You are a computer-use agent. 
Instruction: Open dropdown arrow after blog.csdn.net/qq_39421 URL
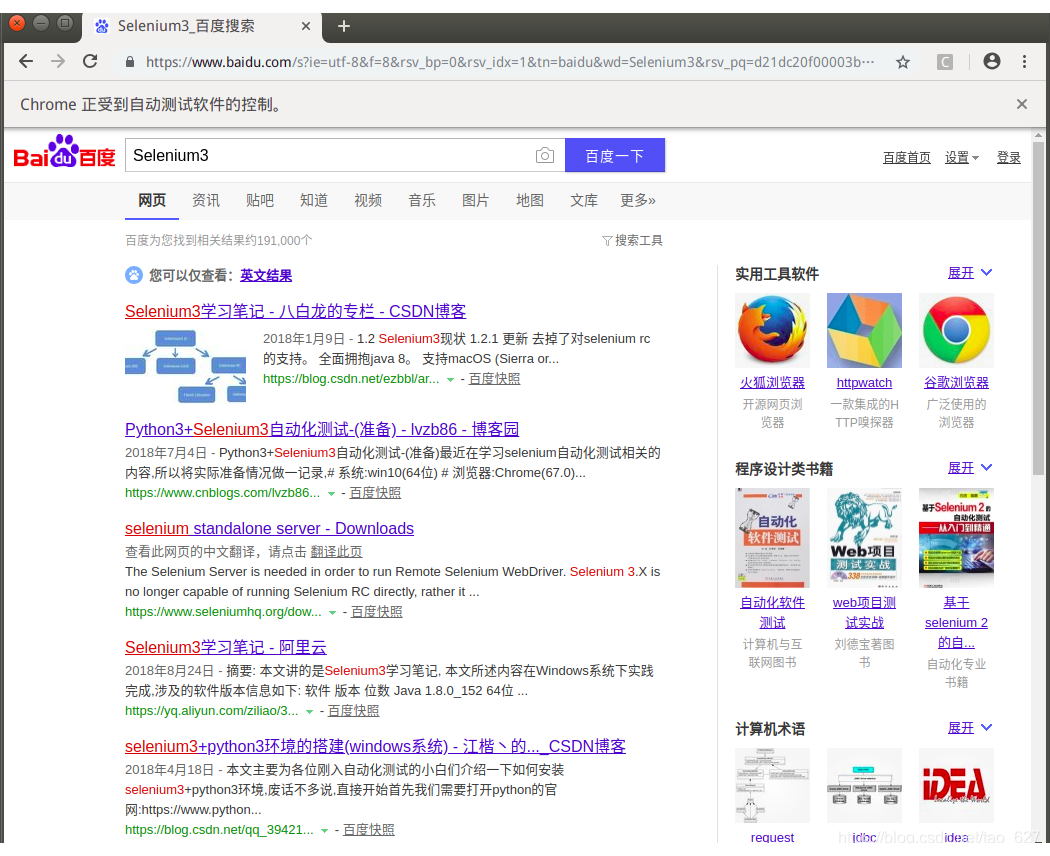coord(325,831)
